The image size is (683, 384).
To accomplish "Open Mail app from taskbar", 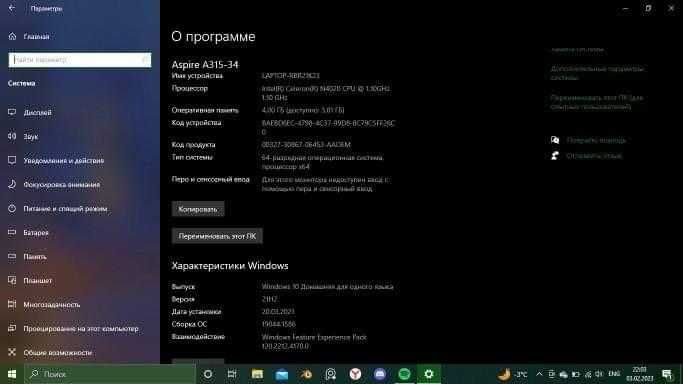I will click(x=282, y=374).
